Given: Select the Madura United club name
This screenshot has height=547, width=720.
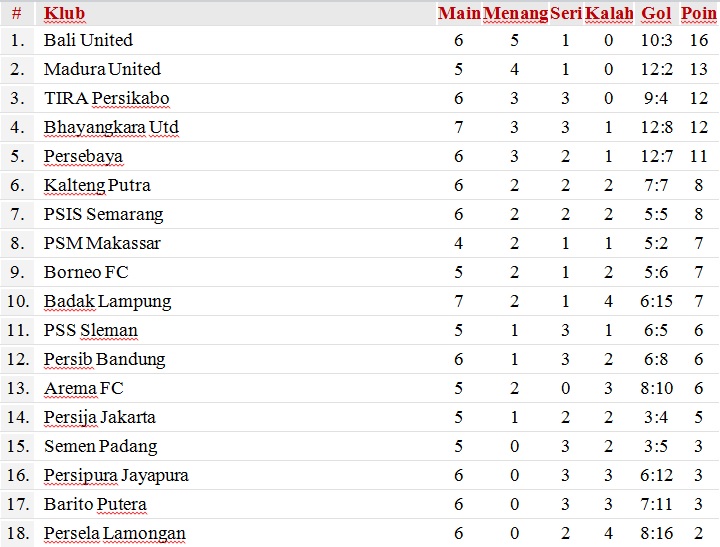Looking at the screenshot, I should (x=102, y=69).
